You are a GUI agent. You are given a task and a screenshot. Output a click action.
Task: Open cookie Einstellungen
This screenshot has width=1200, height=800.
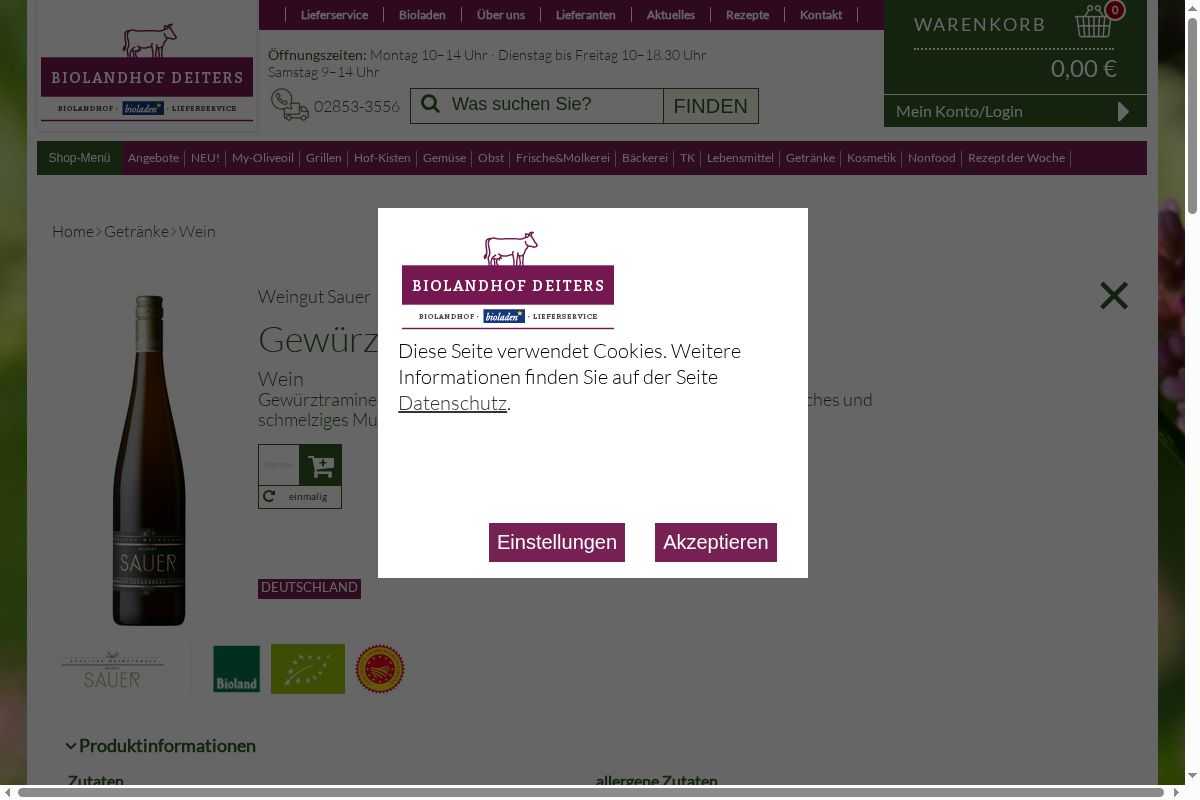(x=556, y=542)
